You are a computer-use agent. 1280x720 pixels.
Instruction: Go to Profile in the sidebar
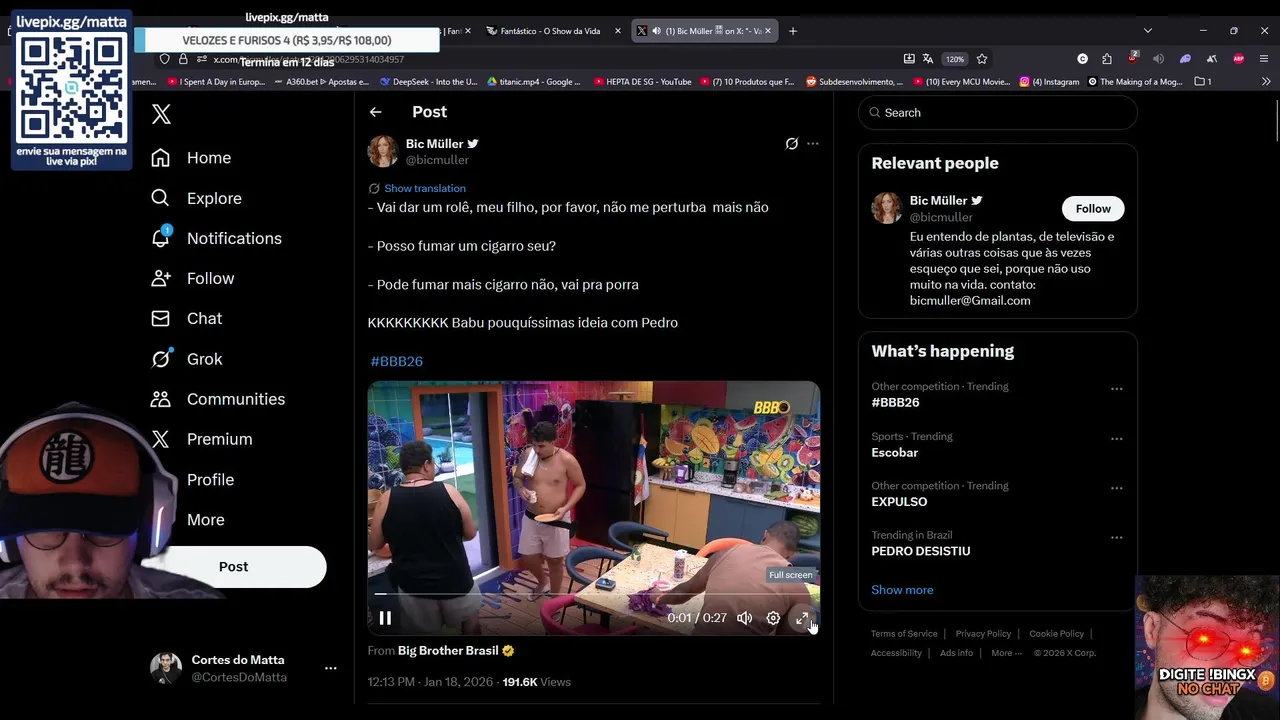click(x=210, y=480)
